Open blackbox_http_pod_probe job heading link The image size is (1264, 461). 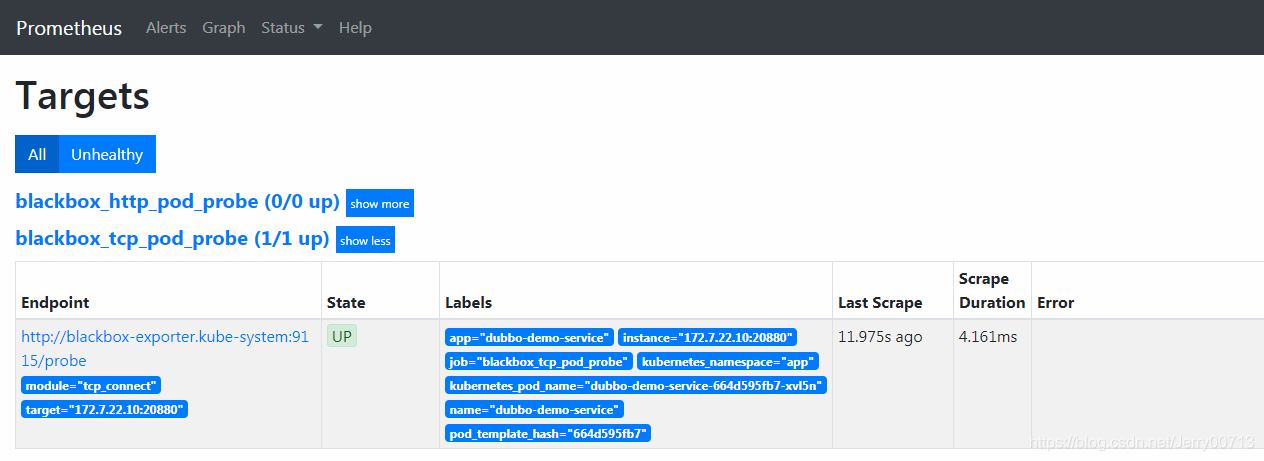(178, 202)
